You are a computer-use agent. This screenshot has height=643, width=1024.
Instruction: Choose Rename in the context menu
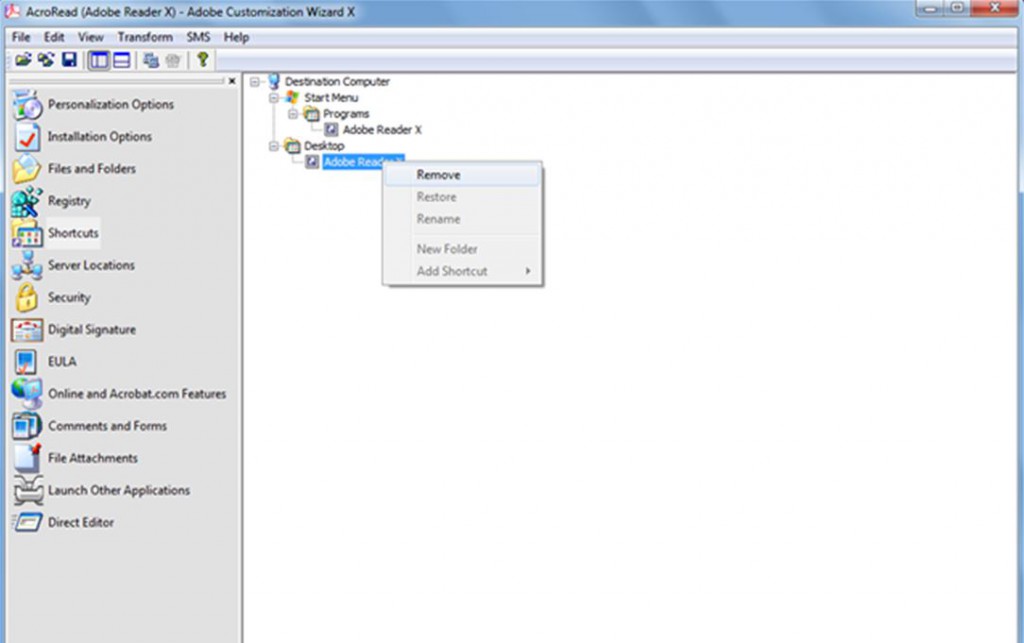pyautogui.click(x=462, y=219)
